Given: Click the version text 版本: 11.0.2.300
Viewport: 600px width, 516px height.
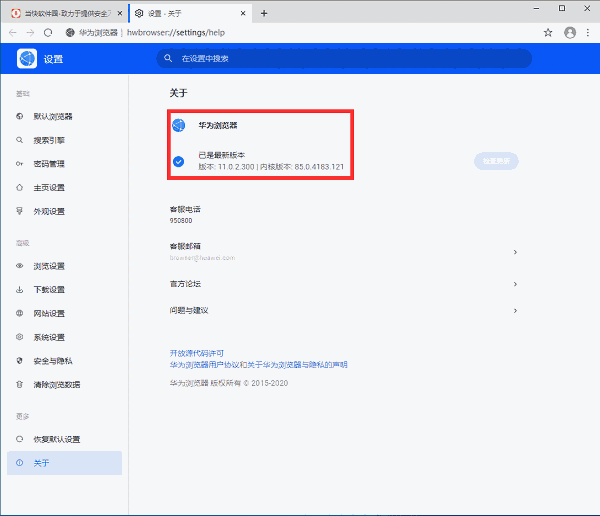Looking at the screenshot, I should click(x=226, y=167).
